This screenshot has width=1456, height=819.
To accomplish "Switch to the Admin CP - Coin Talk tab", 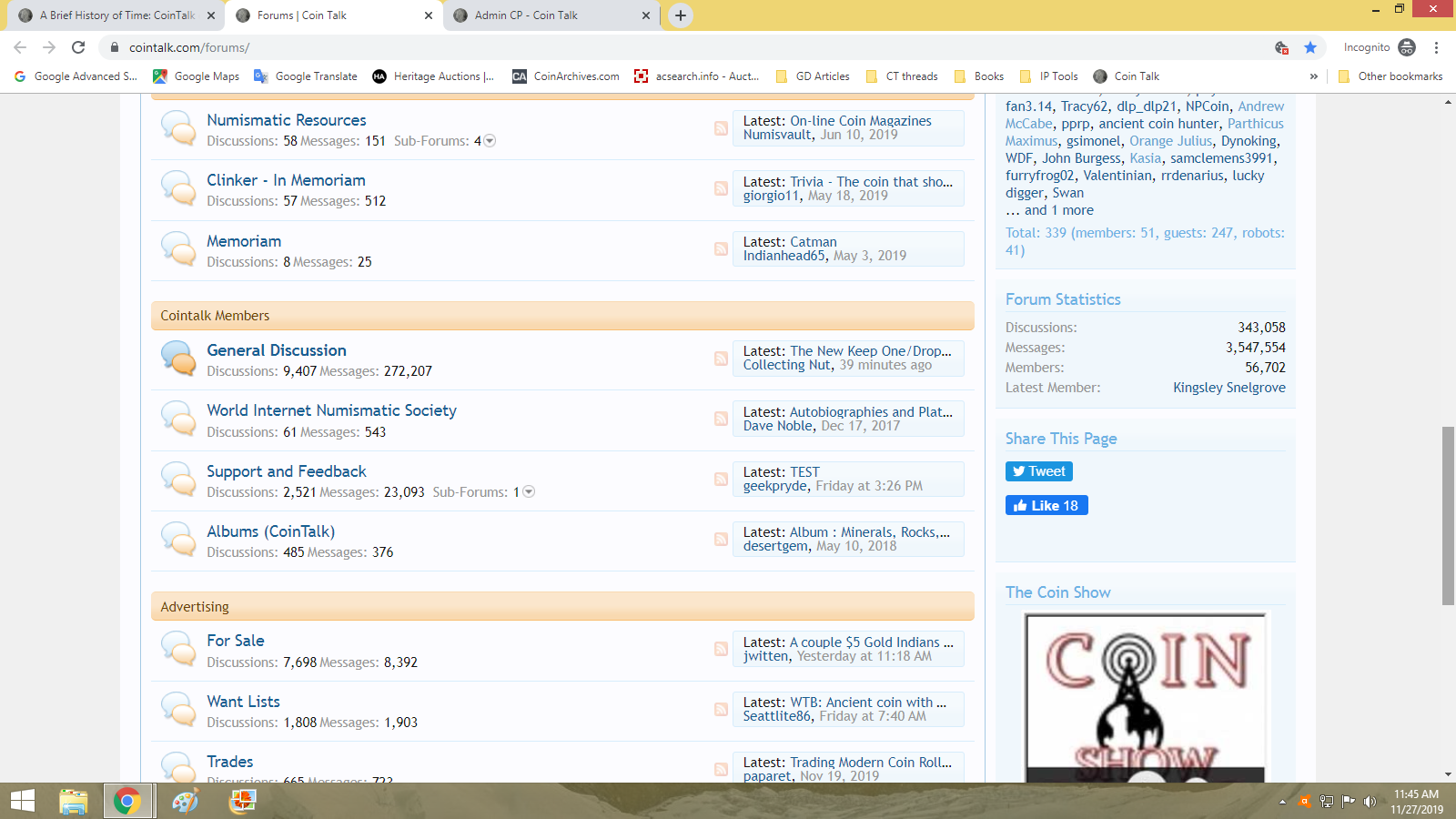I will (x=551, y=15).
